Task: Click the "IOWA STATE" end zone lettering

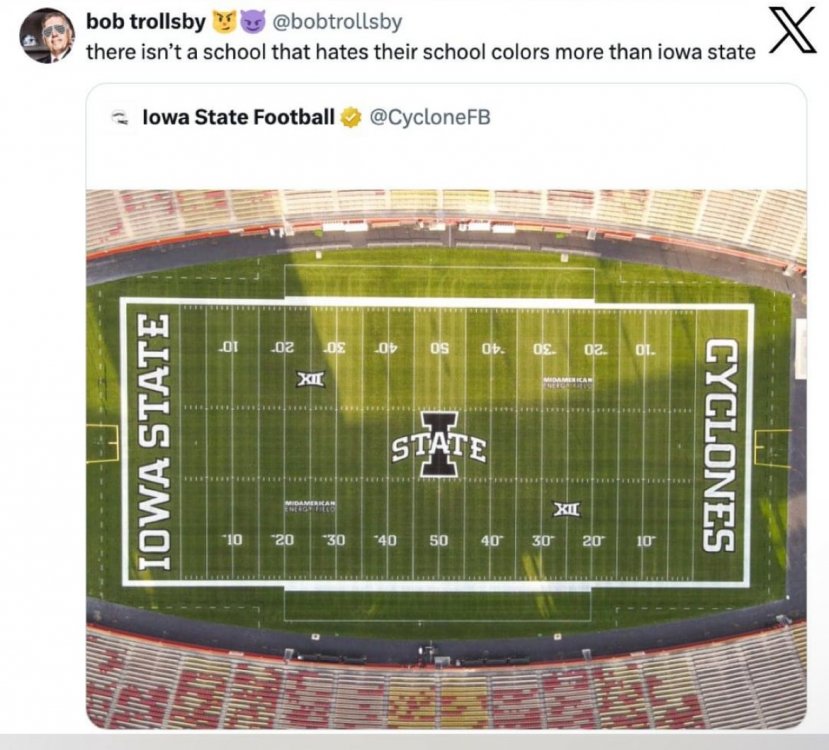Action: click(152, 442)
